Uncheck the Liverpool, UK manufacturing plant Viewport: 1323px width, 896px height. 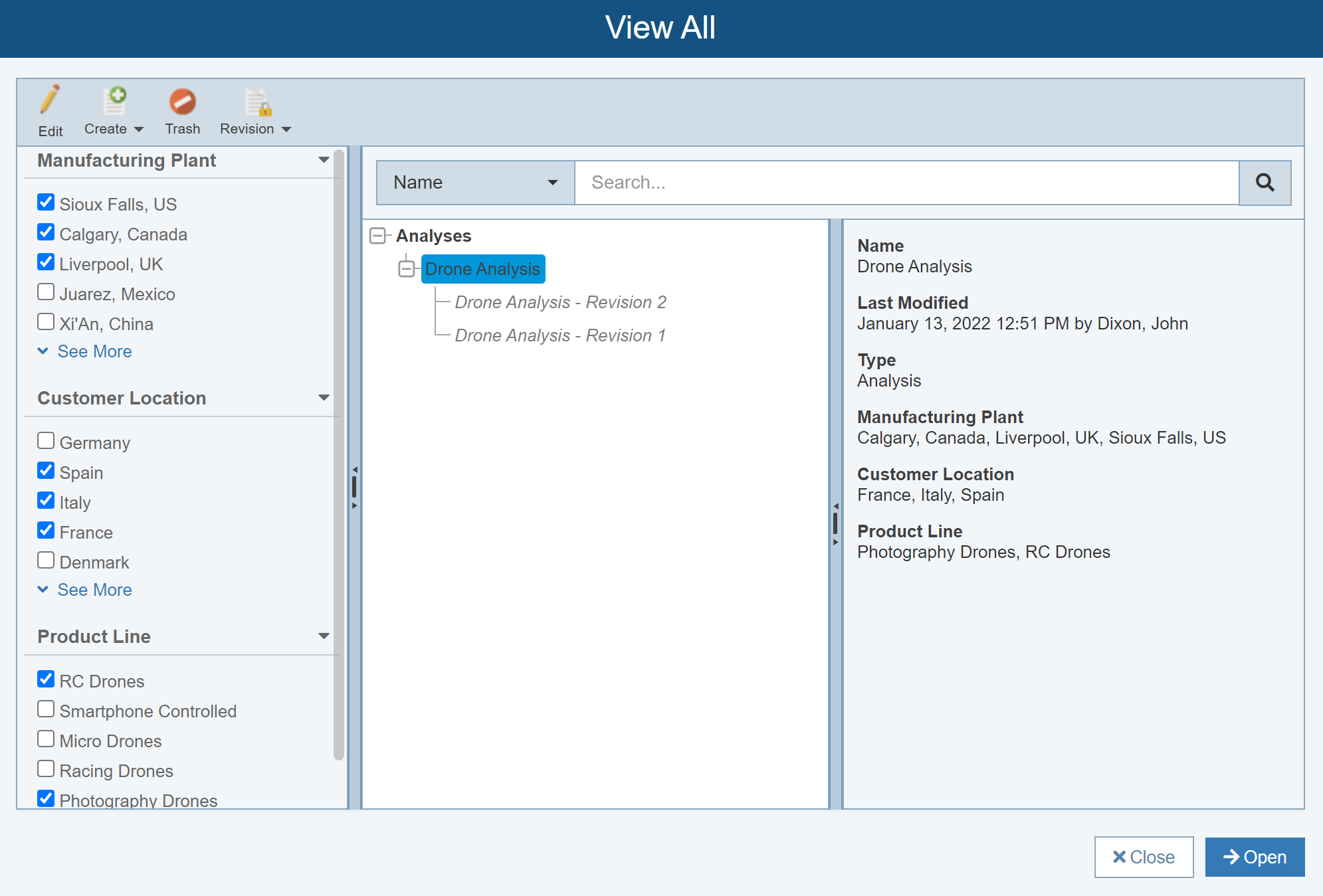(x=45, y=262)
